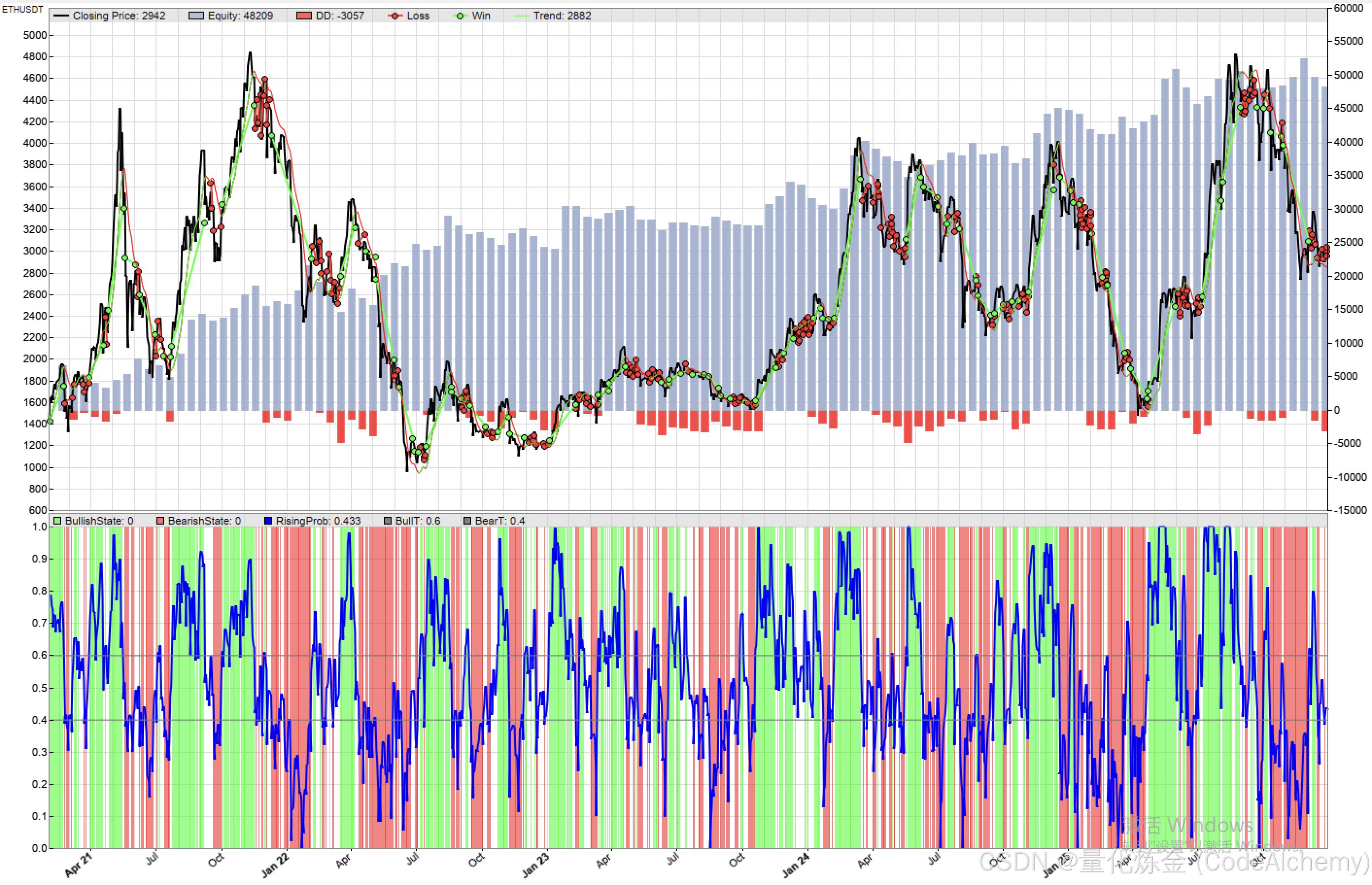Click the green Win marker legend icon
This screenshot has width=1372, height=885.
tap(460, 16)
